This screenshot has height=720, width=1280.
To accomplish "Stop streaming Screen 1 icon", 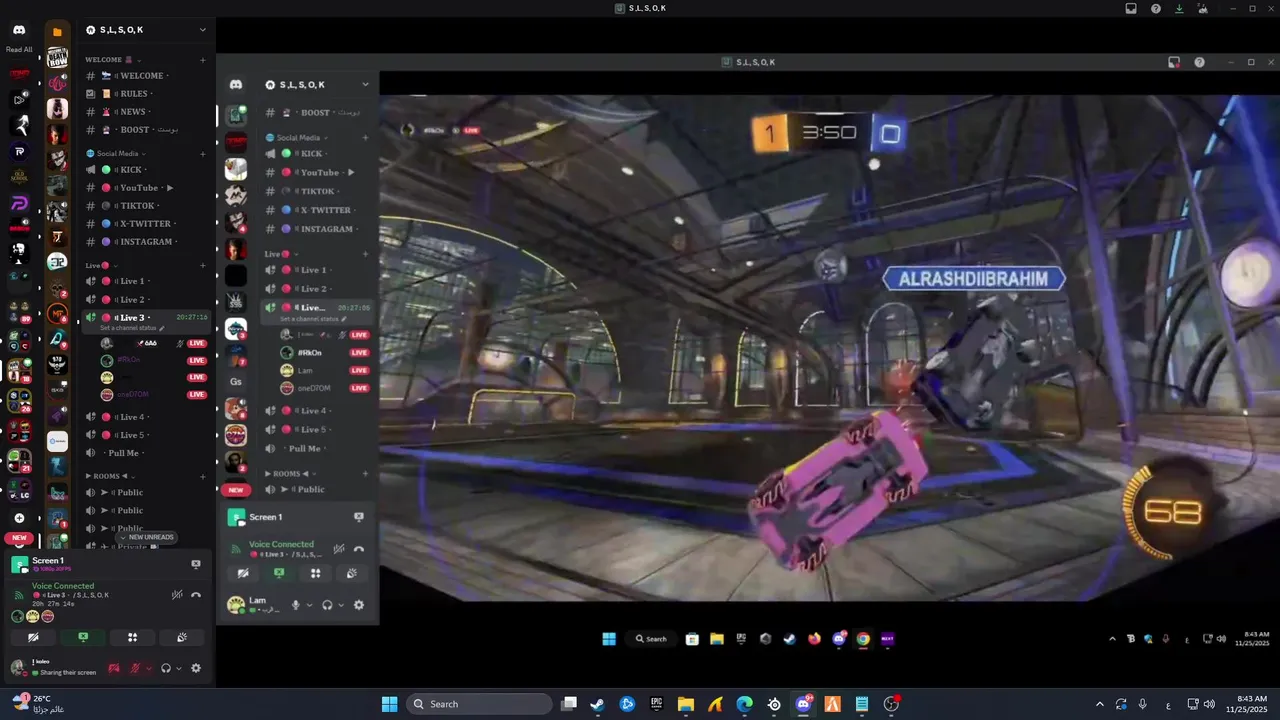I will [x=196, y=564].
